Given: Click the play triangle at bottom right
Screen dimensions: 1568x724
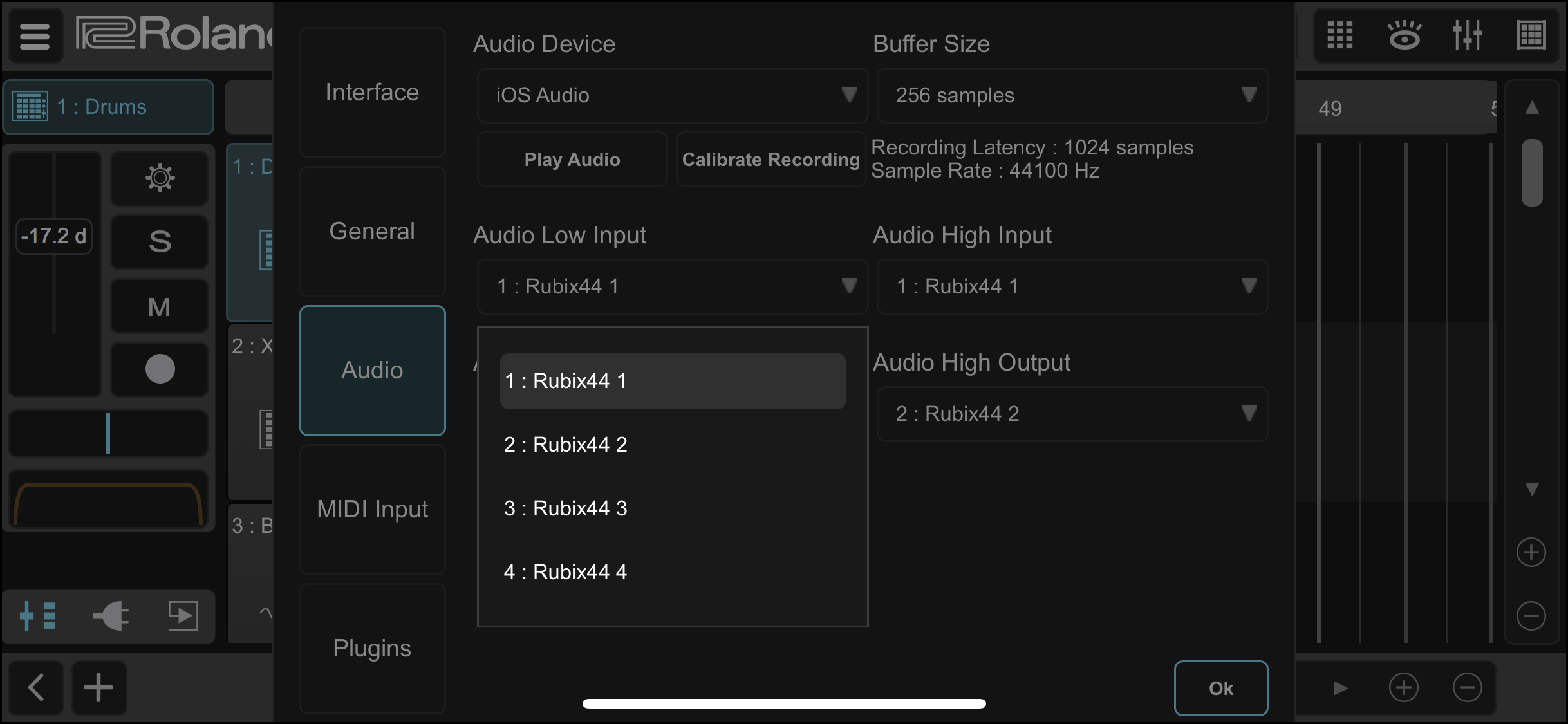Looking at the screenshot, I should tap(1341, 688).
